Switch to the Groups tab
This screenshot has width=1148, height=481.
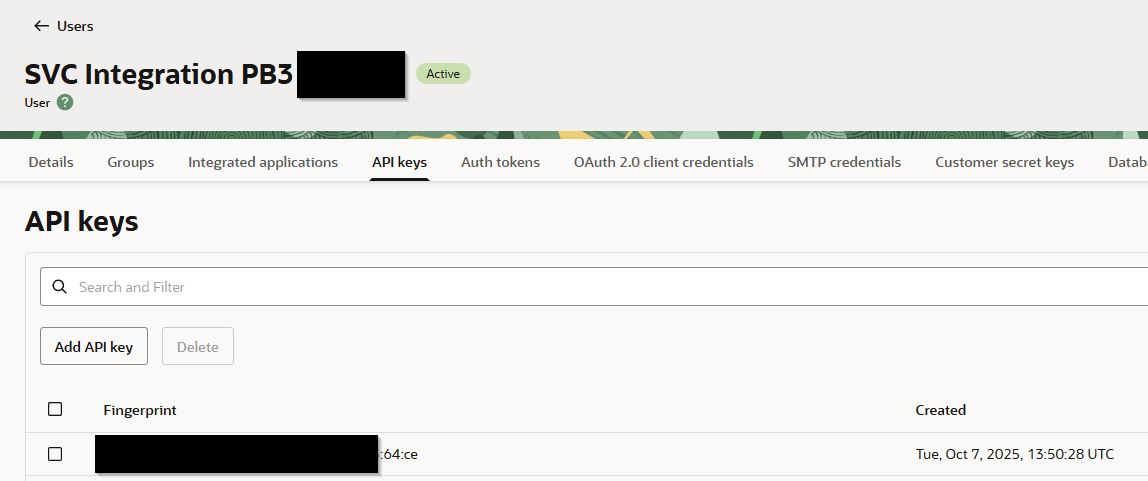coord(131,162)
